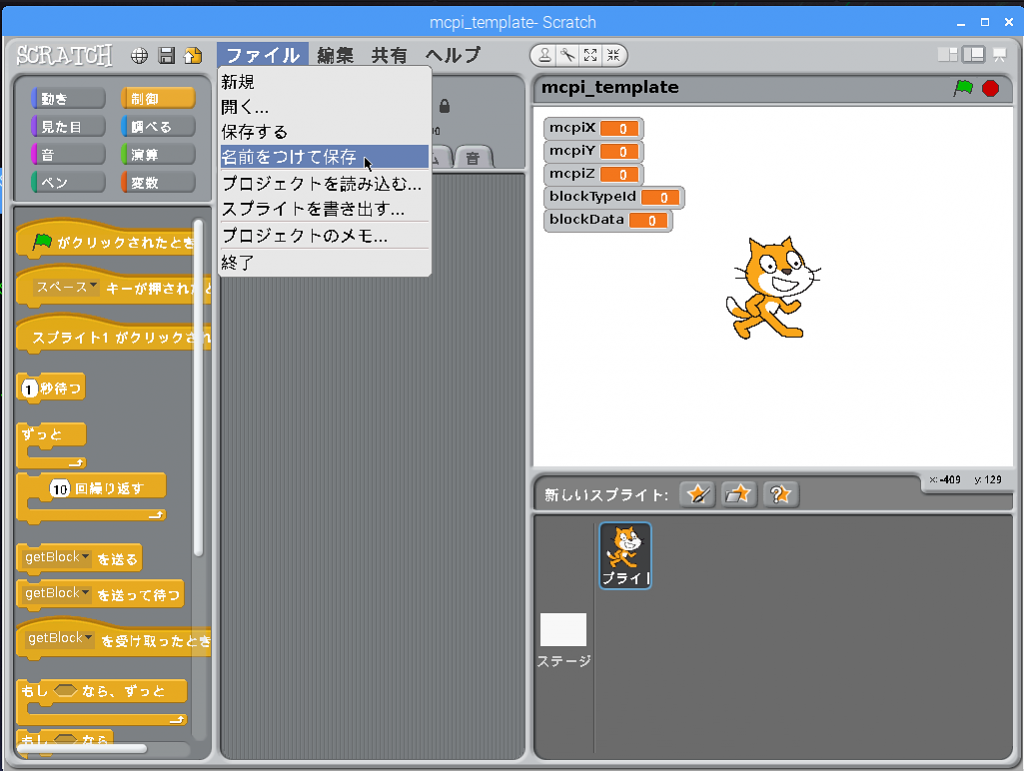Select the 制御 block category
Viewport: 1024px width, 771px height.
click(x=158, y=99)
